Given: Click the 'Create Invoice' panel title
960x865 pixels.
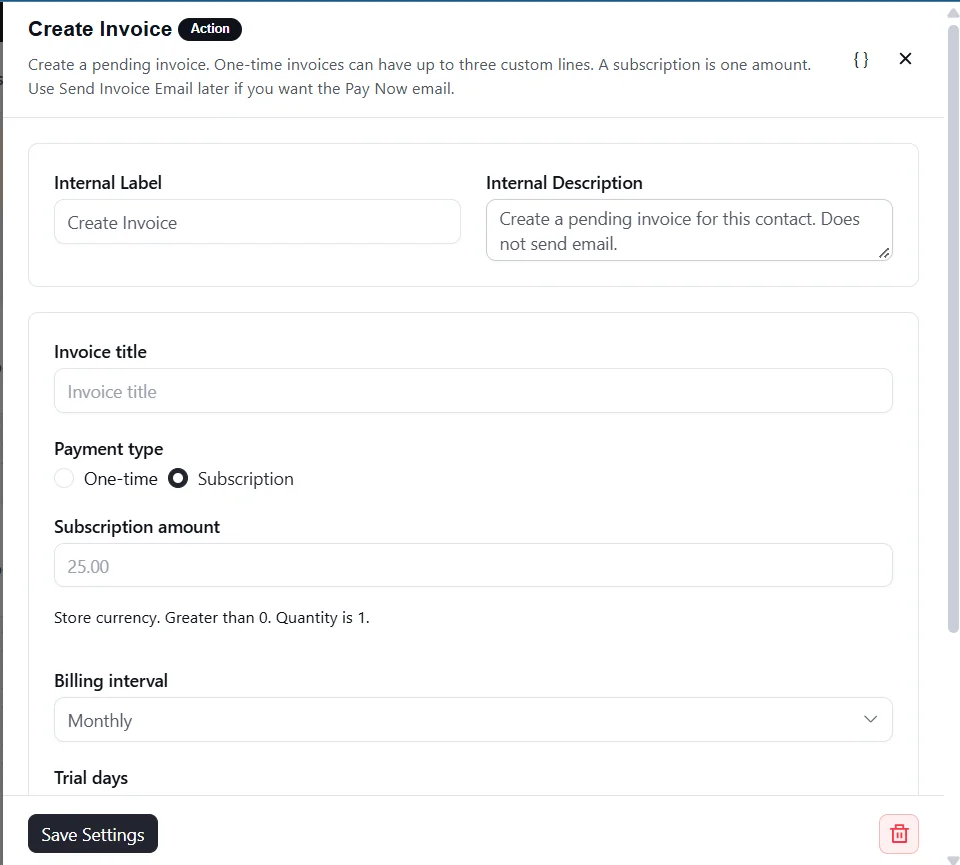Looking at the screenshot, I should (x=100, y=29).
